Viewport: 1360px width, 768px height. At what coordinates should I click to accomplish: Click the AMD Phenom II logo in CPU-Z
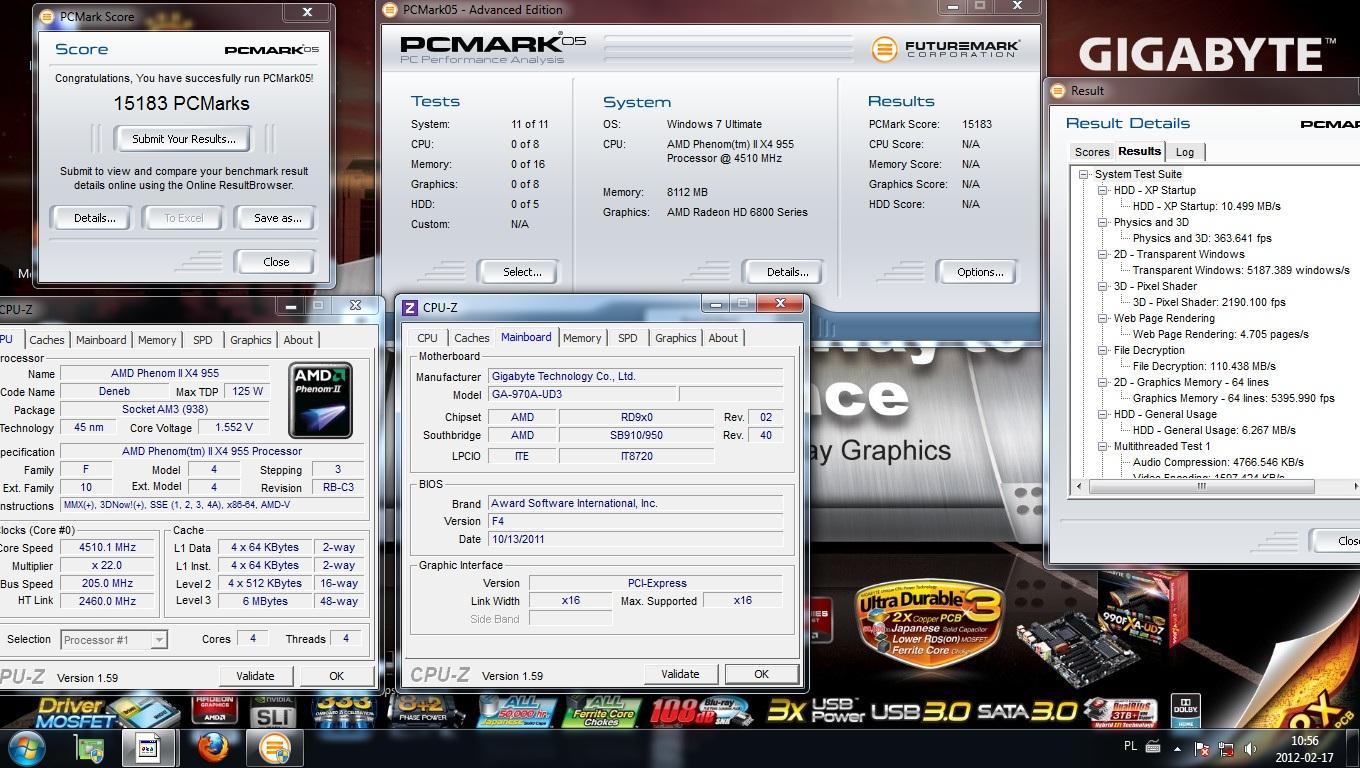pyautogui.click(x=320, y=400)
